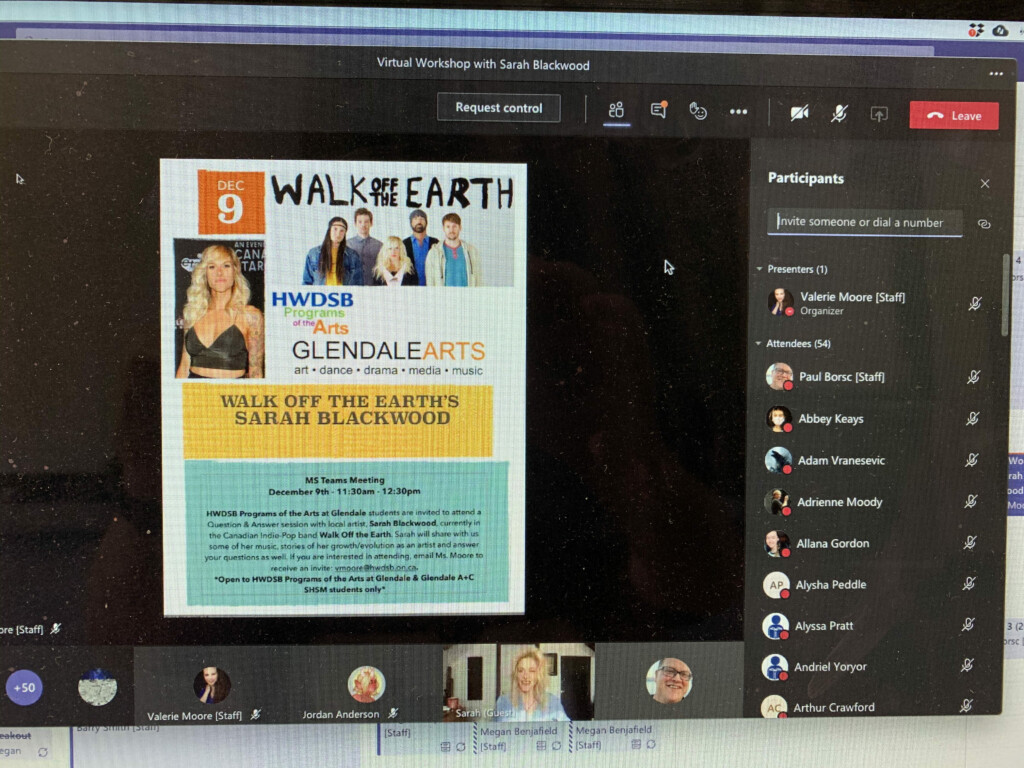Open the More actions menu
Screen dimensions: 1024x768
pyautogui.click(x=738, y=112)
